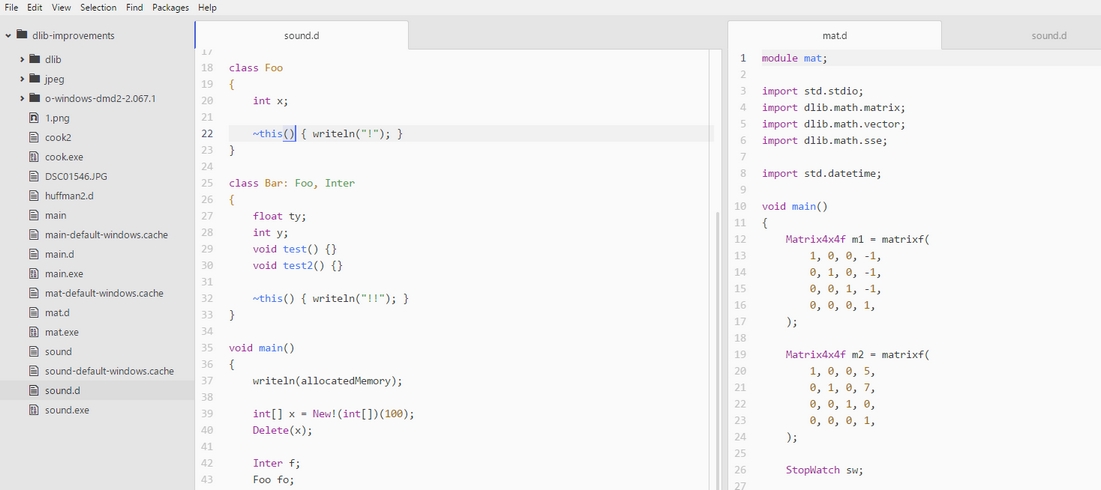Screen dimensions: 1101x490
Task: Collapse the dlib-improvements root folder
Action: click(x=8, y=35)
